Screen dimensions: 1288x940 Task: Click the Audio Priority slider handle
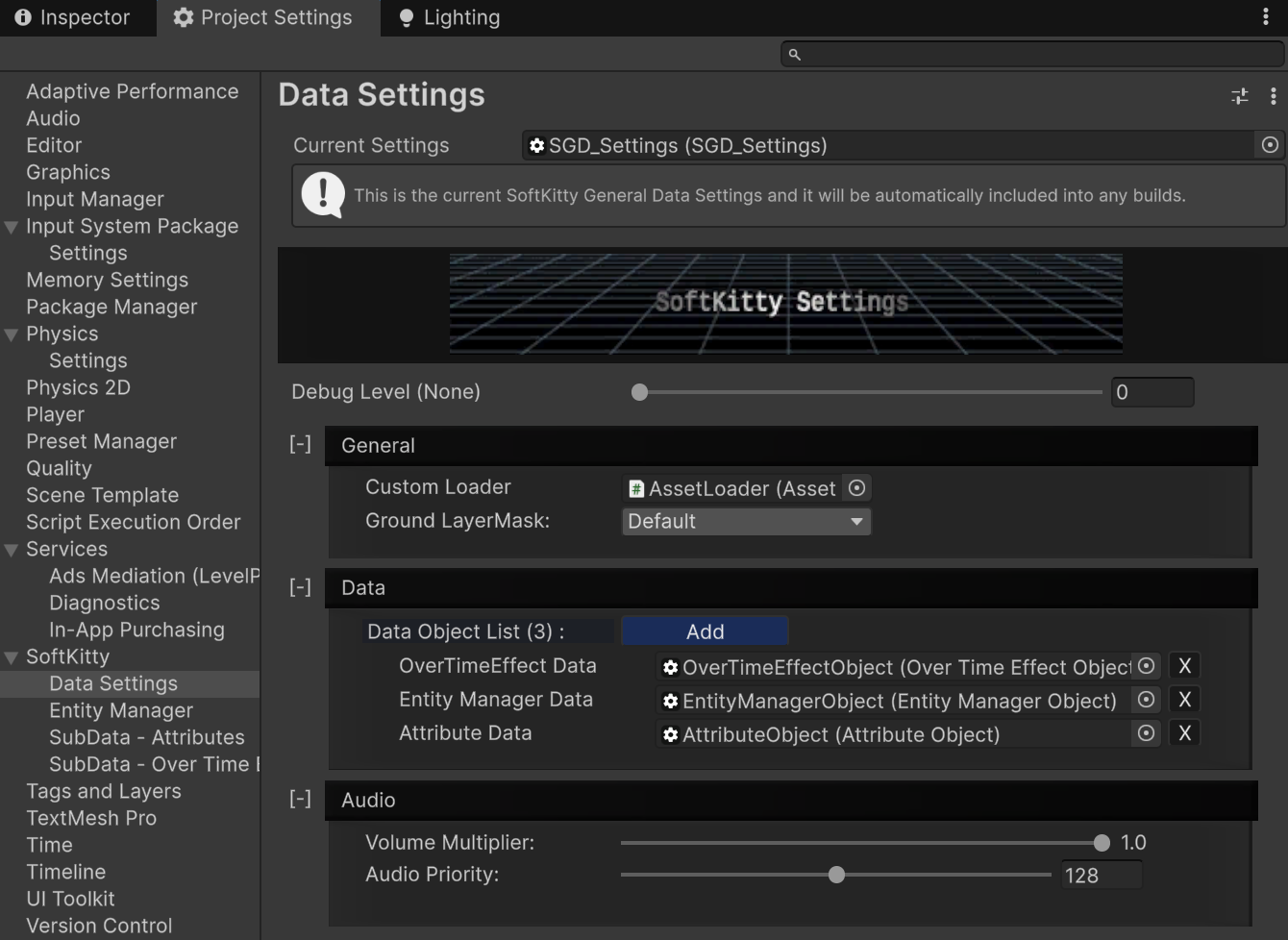pyautogui.click(x=836, y=875)
